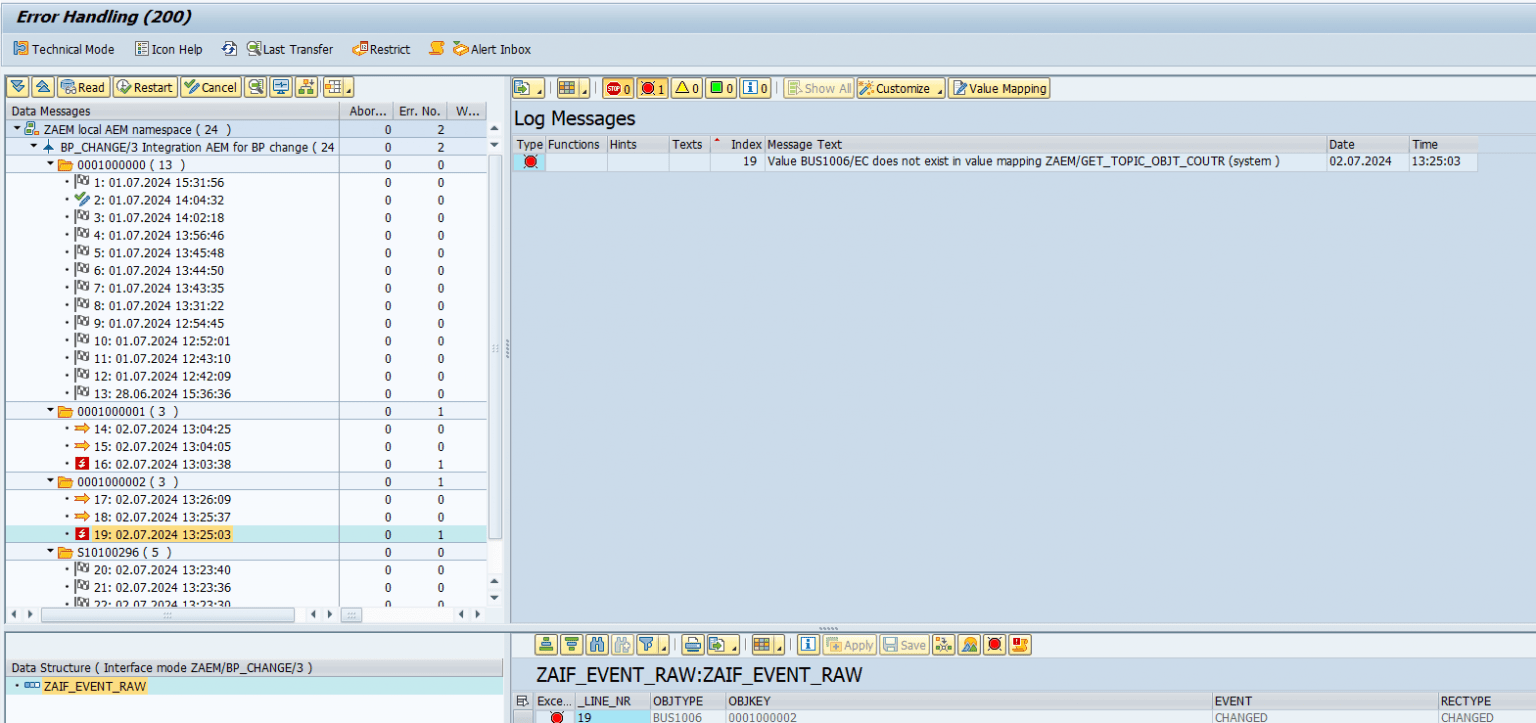This screenshot has width=1536, height=723.
Task: Click the yellow warning filter showing 0
Action: [684, 88]
